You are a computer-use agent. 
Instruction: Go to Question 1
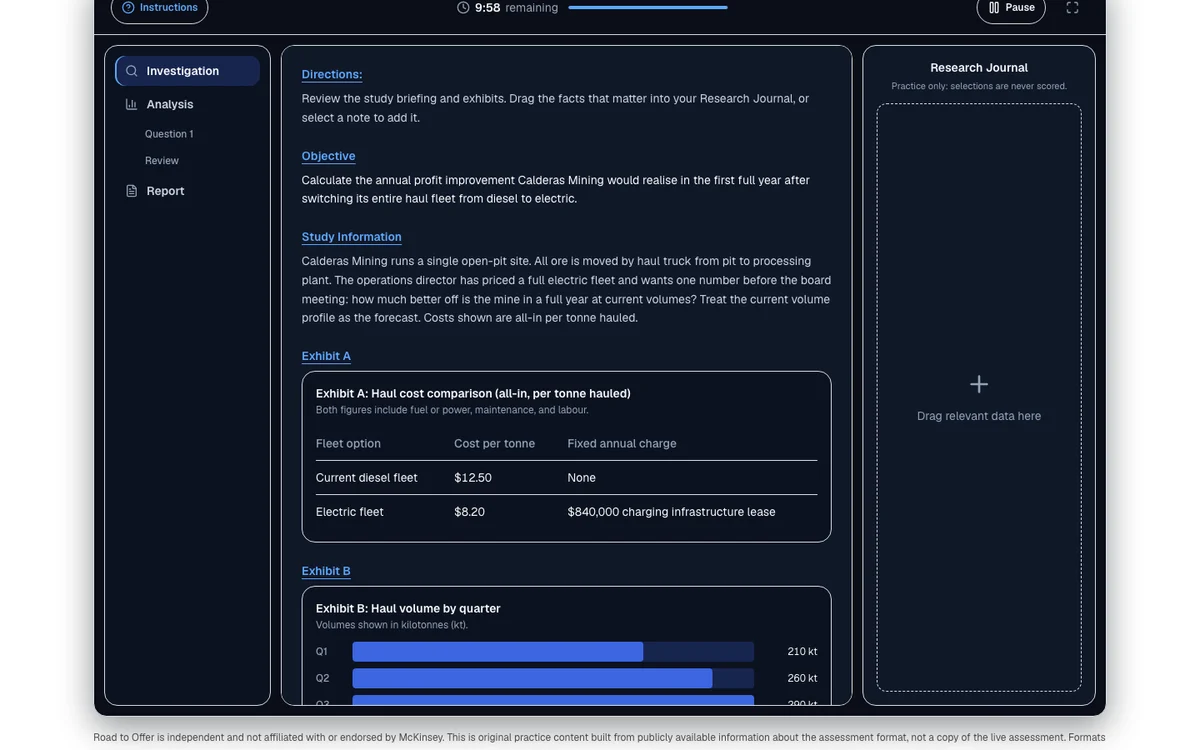[x=169, y=134]
